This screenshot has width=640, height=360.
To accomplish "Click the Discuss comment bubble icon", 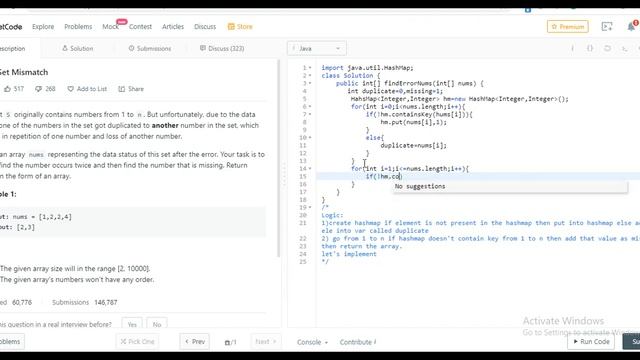I will [203, 48].
